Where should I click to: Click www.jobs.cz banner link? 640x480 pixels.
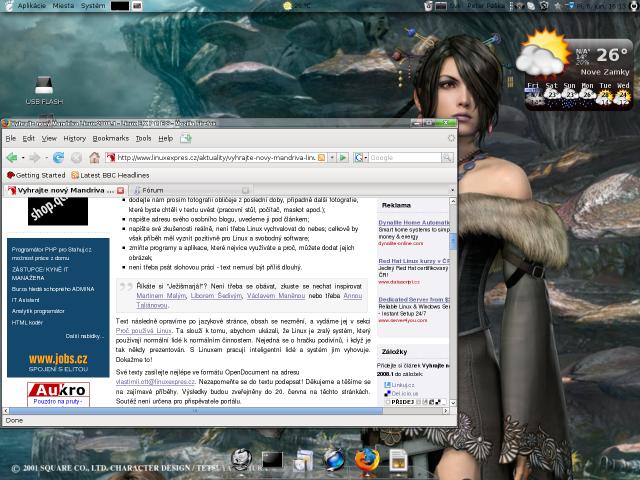pyautogui.click(x=58, y=359)
